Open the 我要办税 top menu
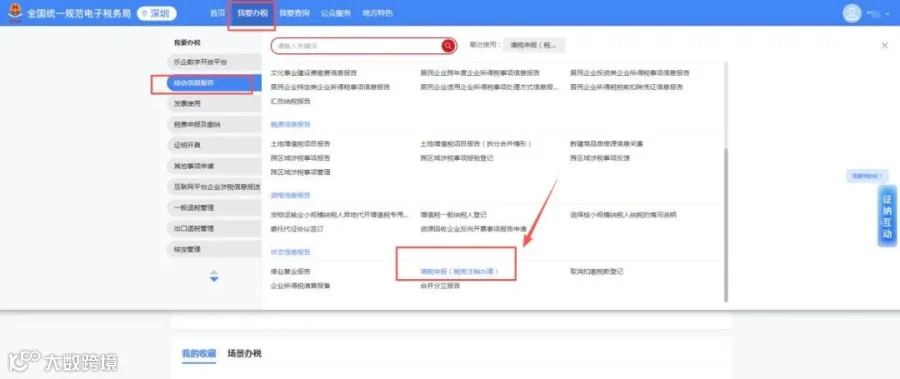 pyautogui.click(x=252, y=13)
